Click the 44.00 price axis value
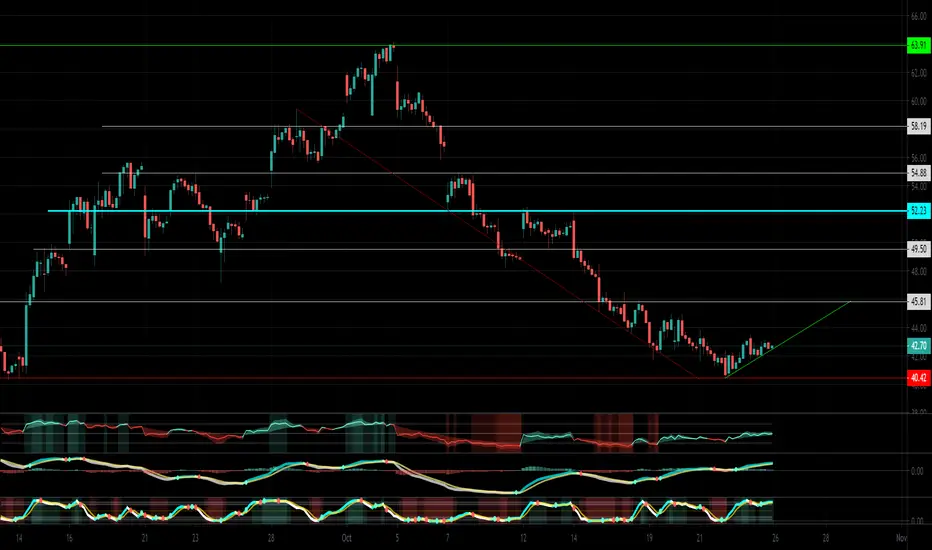 tap(918, 328)
